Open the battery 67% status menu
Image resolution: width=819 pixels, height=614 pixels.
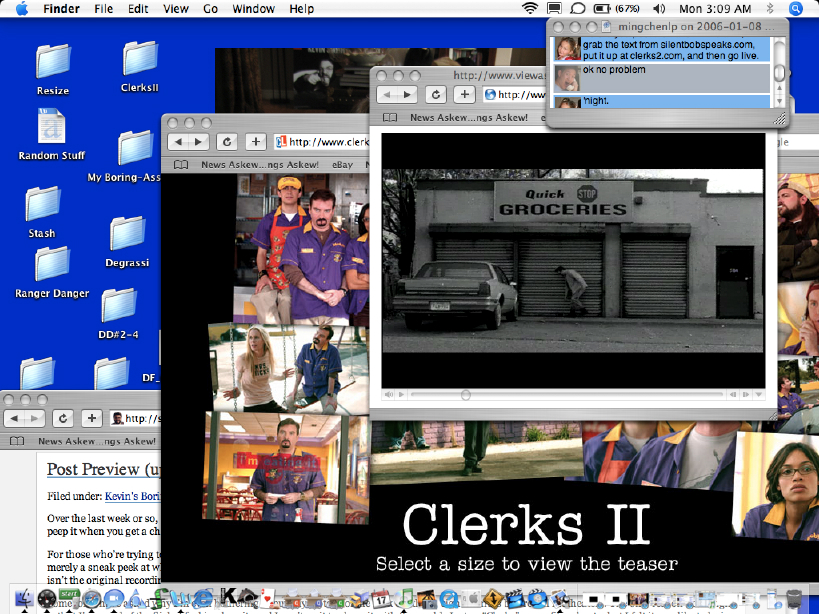tap(616, 9)
